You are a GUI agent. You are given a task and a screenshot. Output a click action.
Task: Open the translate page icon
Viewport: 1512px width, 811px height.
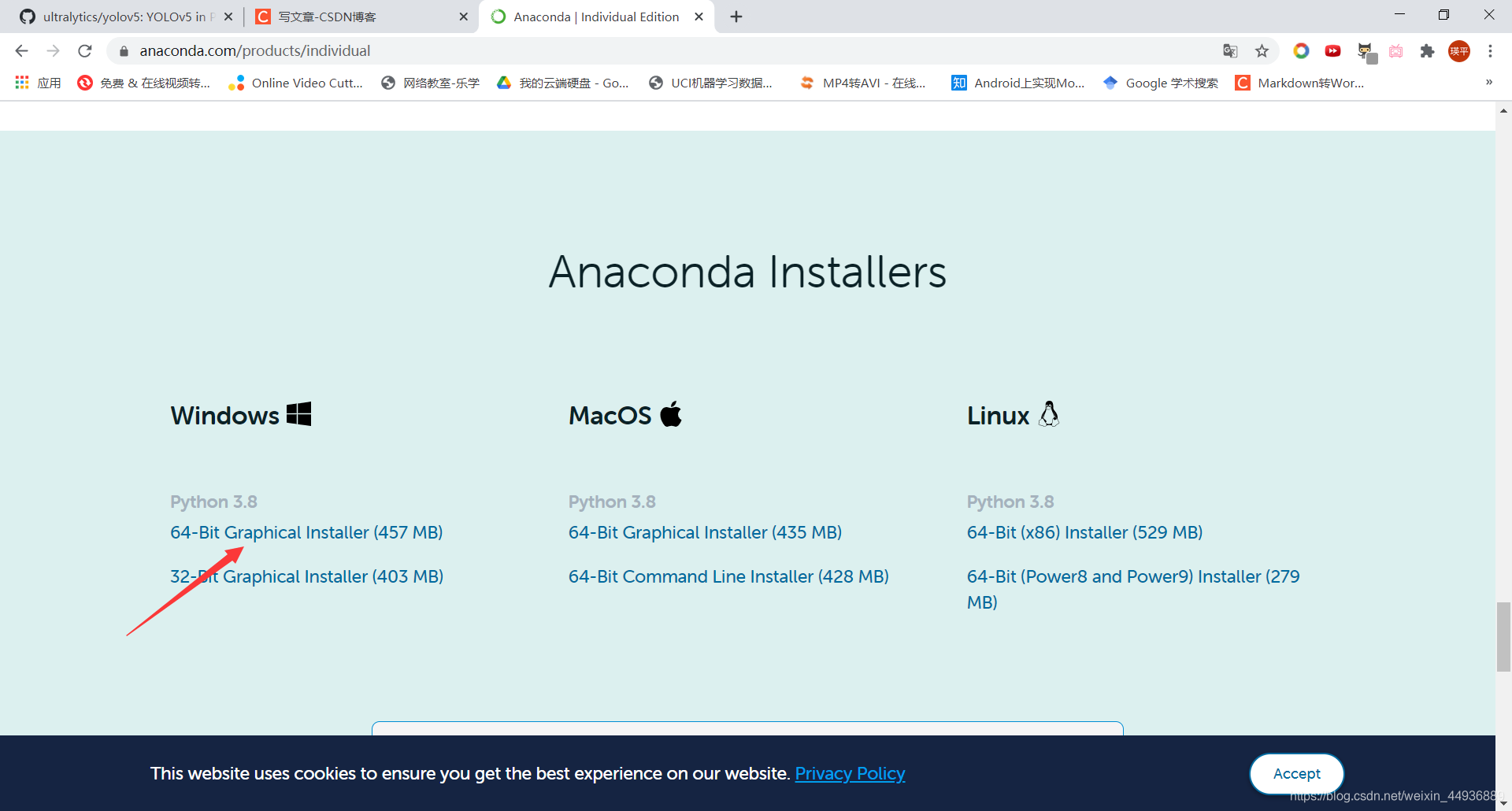pos(1230,51)
